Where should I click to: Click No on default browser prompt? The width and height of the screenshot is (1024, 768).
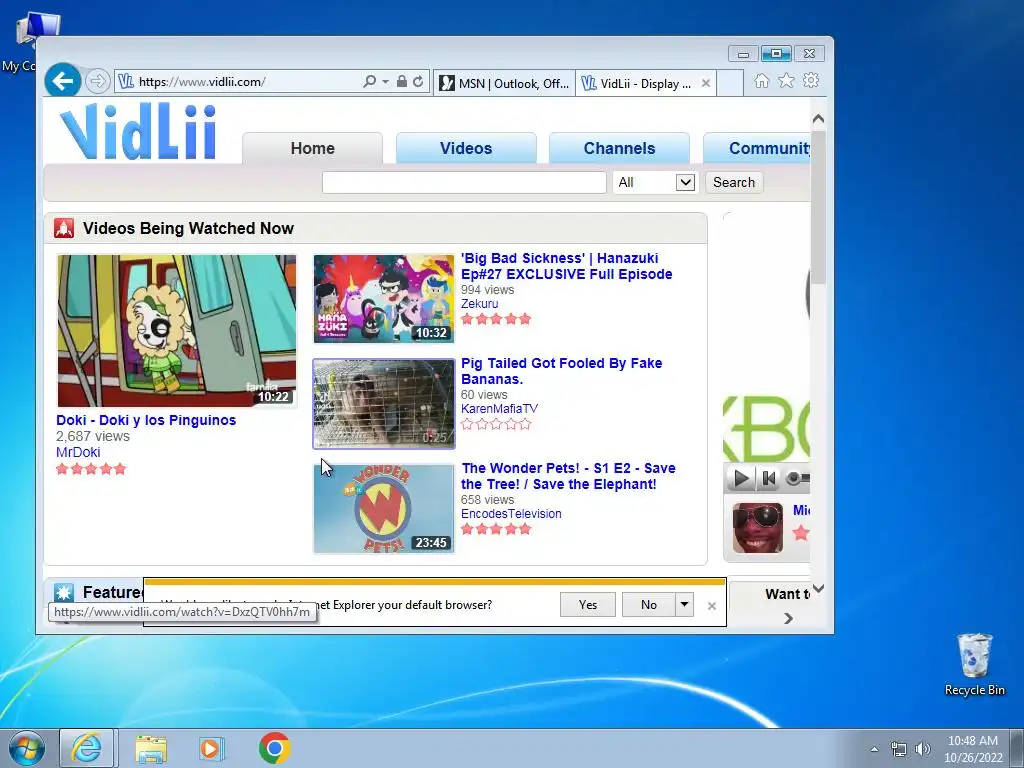point(648,605)
